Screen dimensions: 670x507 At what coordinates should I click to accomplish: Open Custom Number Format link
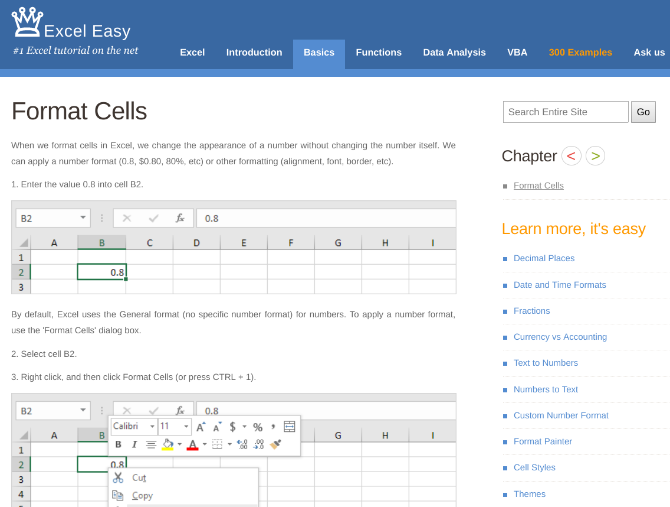point(561,415)
